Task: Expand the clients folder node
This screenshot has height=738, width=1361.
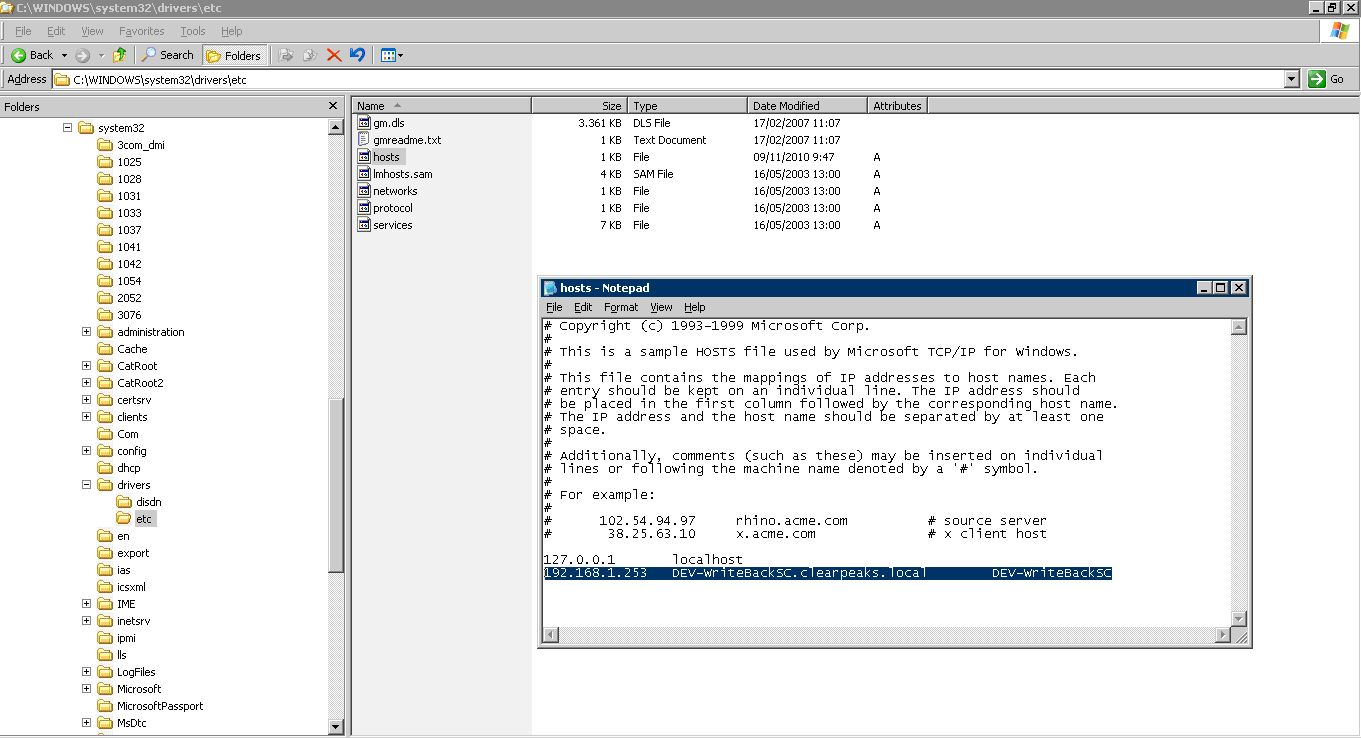Action: [x=87, y=417]
